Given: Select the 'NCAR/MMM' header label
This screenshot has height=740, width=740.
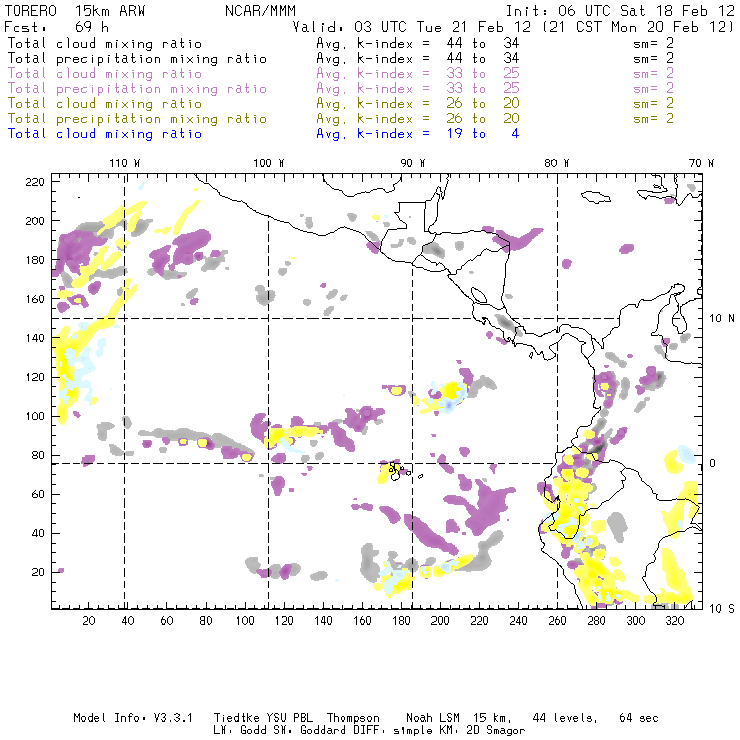Looking at the screenshot, I should 260,11.
